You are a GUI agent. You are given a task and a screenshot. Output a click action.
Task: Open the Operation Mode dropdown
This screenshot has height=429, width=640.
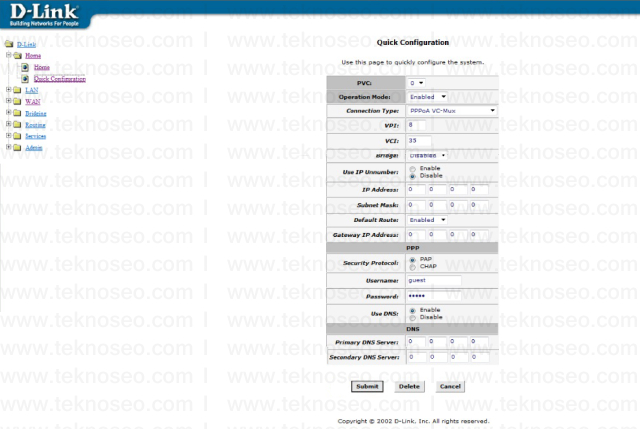coord(427,97)
